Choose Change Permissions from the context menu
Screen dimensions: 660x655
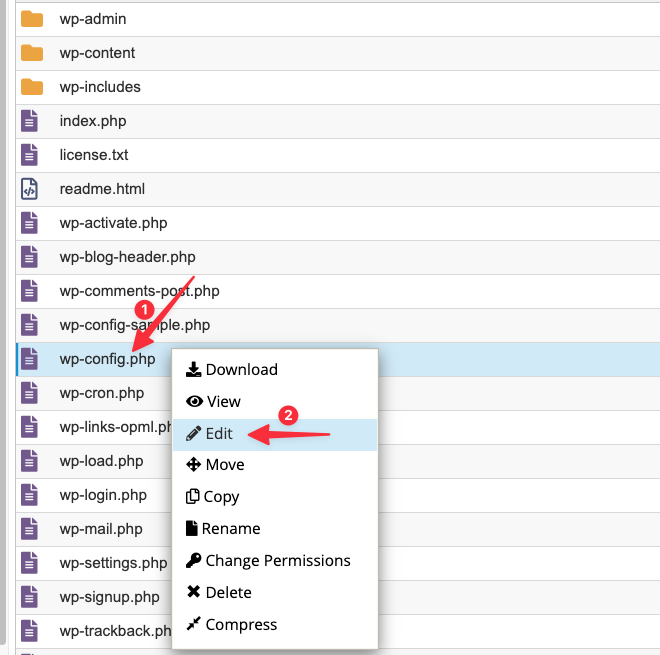(x=275, y=561)
